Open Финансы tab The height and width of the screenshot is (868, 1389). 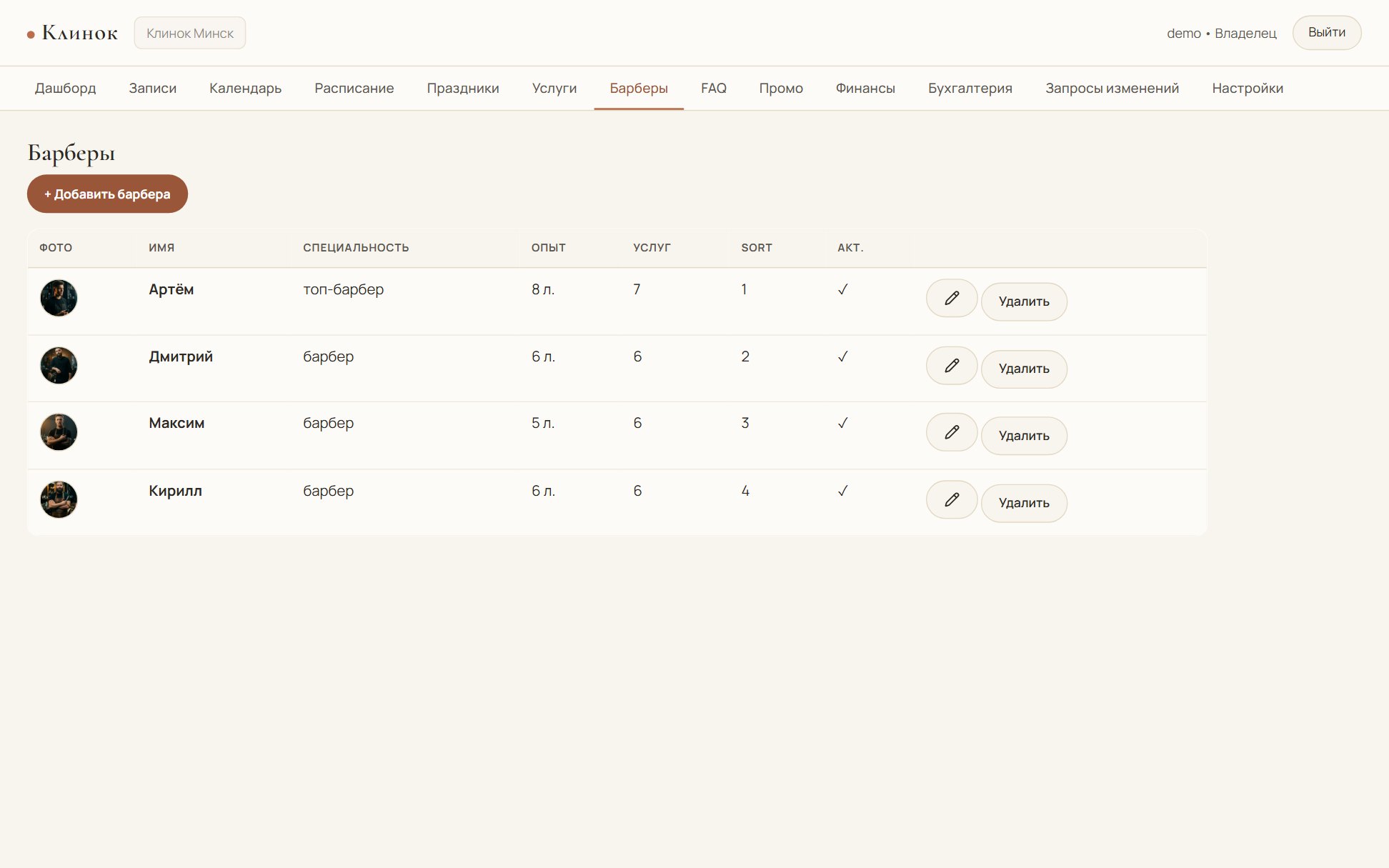pyautogui.click(x=865, y=88)
